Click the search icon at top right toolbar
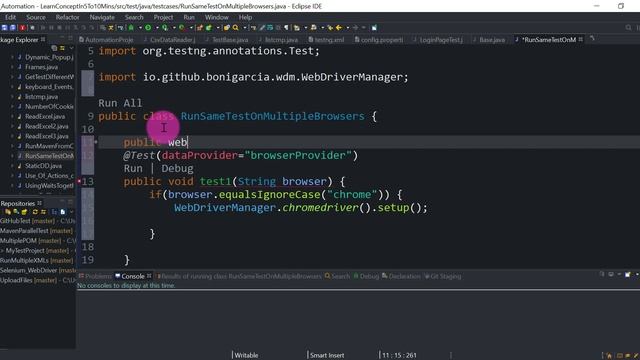The width and height of the screenshot is (640, 360). click(628, 28)
